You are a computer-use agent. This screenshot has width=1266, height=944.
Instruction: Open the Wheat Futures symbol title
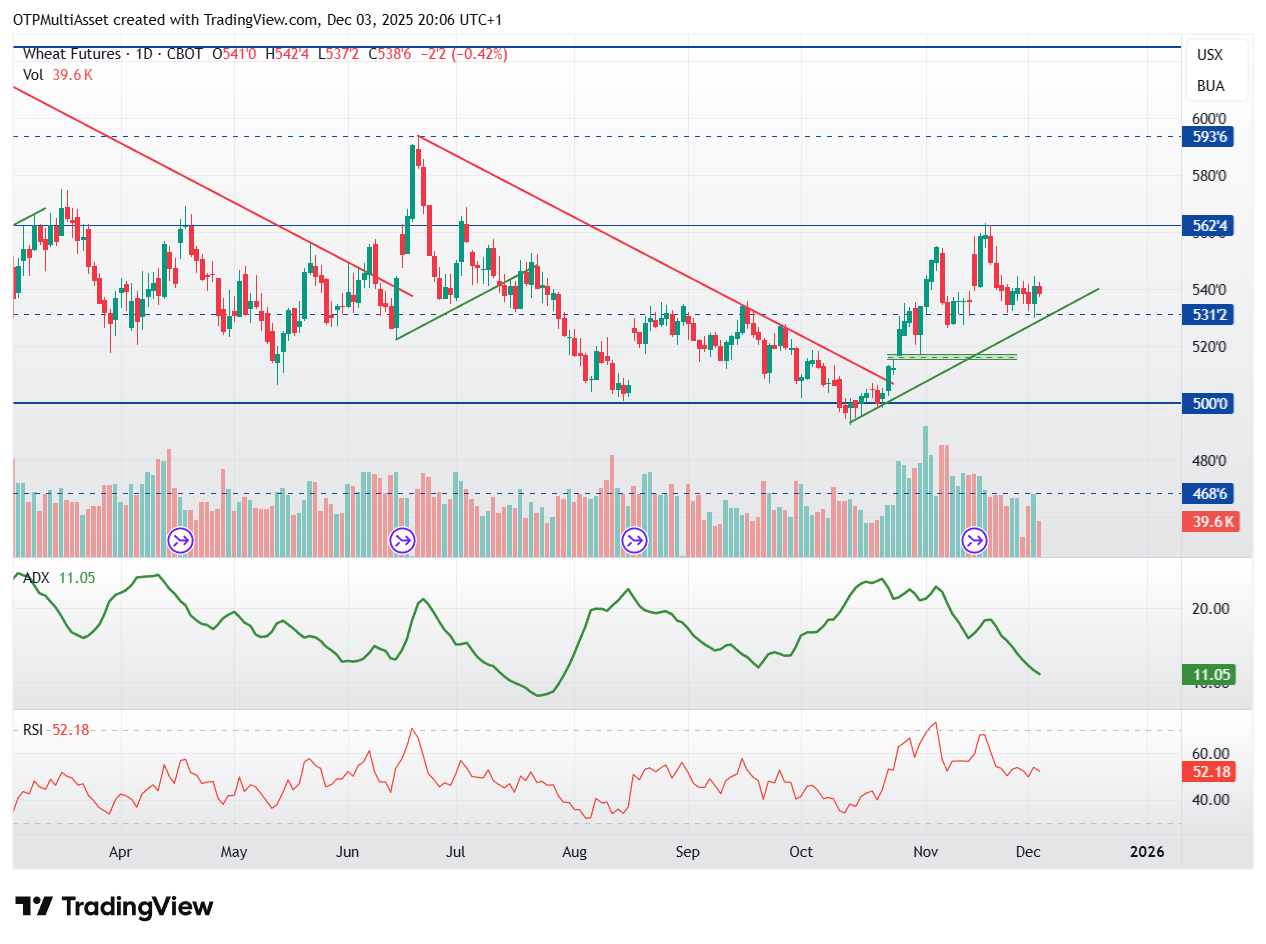tap(72, 54)
